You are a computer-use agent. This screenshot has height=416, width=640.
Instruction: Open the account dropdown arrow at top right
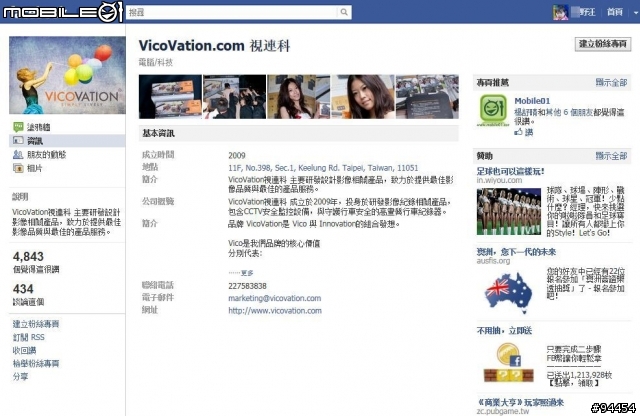[636, 12]
